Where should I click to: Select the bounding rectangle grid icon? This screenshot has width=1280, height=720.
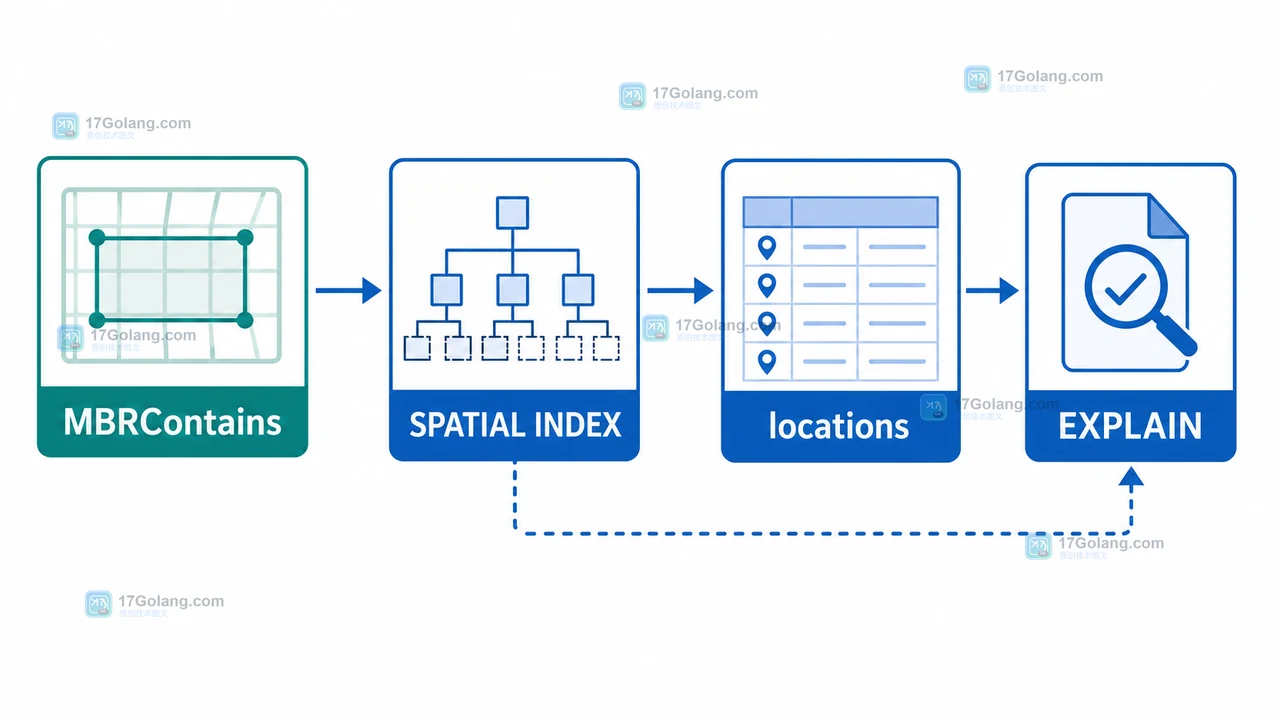click(171, 277)
